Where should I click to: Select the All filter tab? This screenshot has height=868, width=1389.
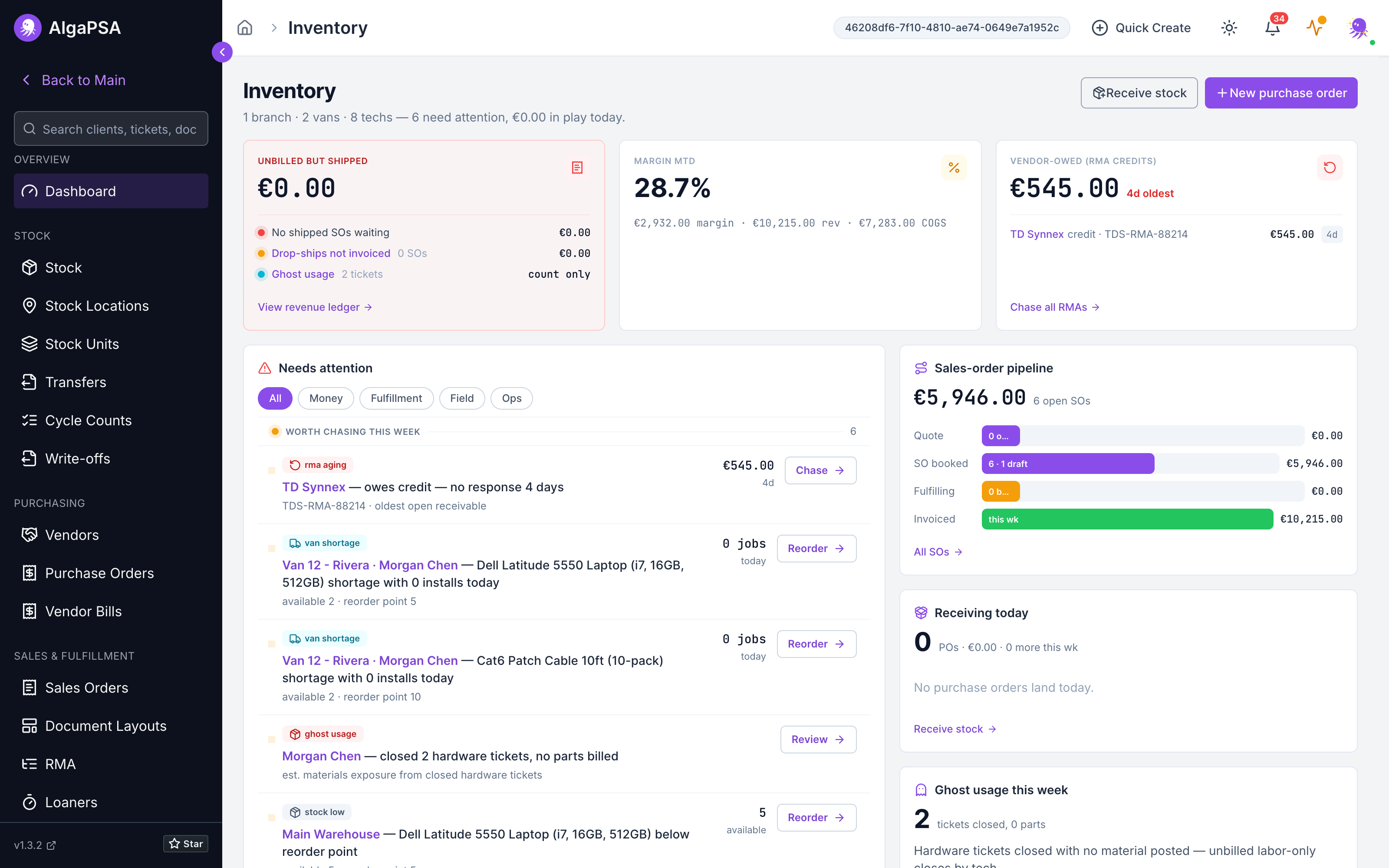pos(275,398)
